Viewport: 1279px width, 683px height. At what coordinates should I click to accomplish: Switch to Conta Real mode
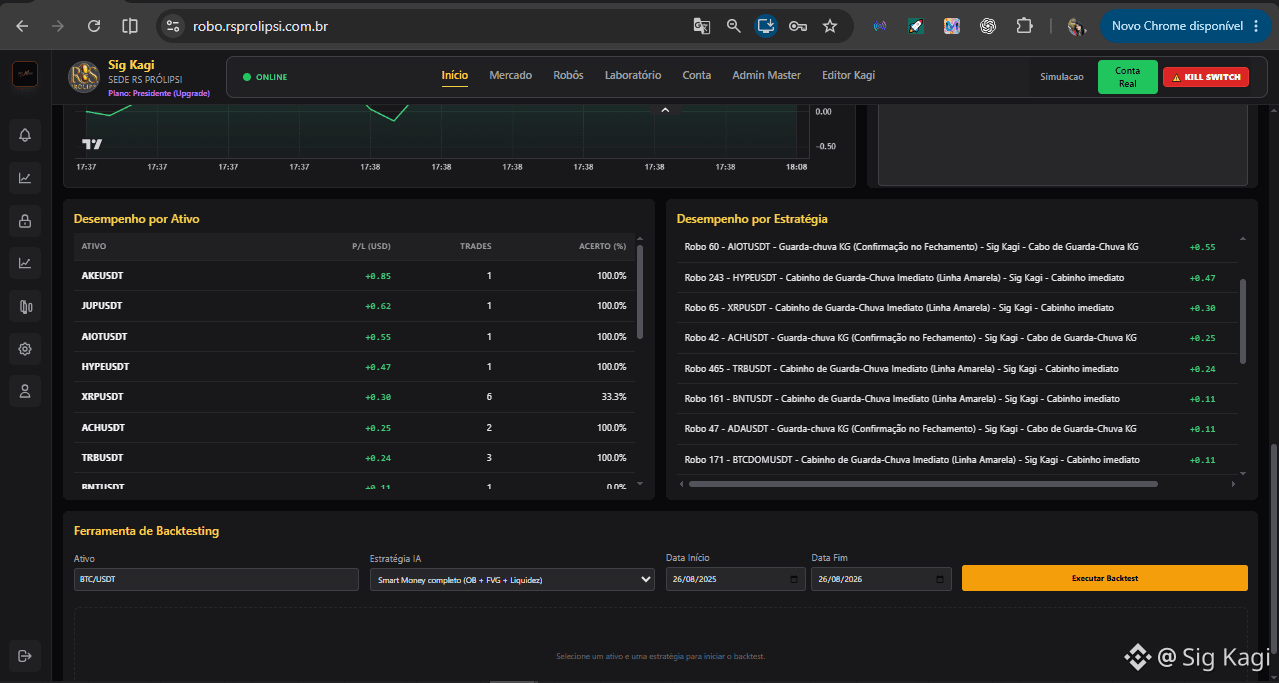point(1127,77)
